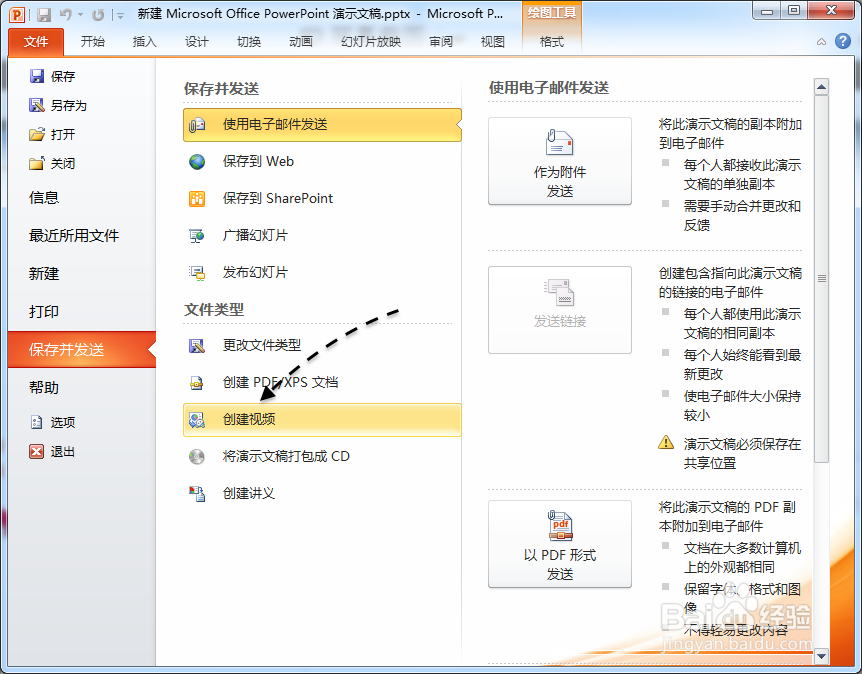Select 更改文件类型 option
The image size is (862, 674).
(322, 345)
